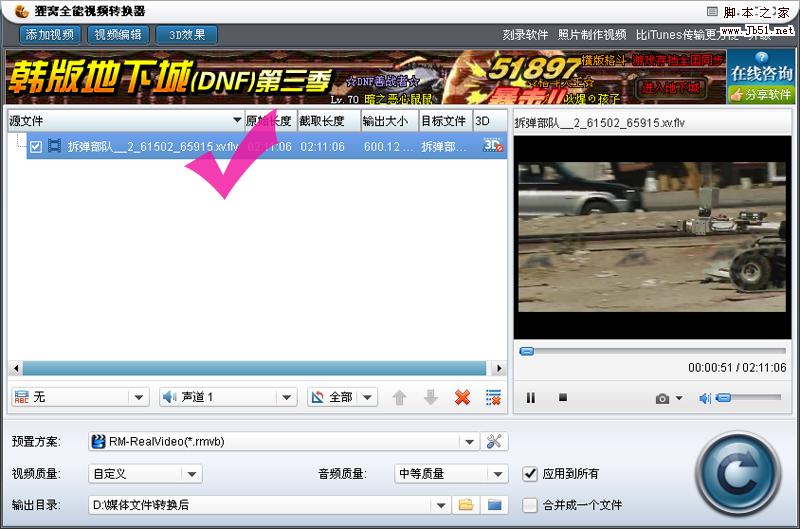The height and width of the screenshot is (529, 800).
Task: Click the 600.12 output size cell
Action: [386, 147]
